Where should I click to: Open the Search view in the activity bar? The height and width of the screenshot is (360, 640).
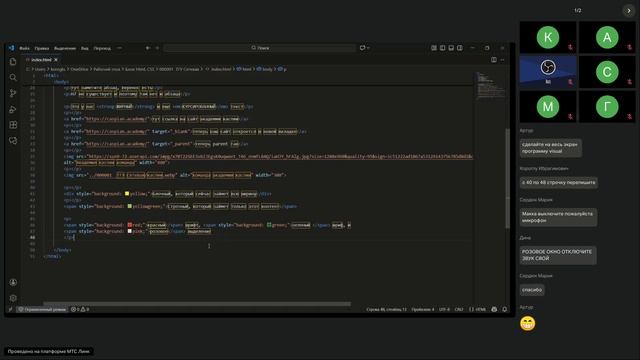[13, 78]
